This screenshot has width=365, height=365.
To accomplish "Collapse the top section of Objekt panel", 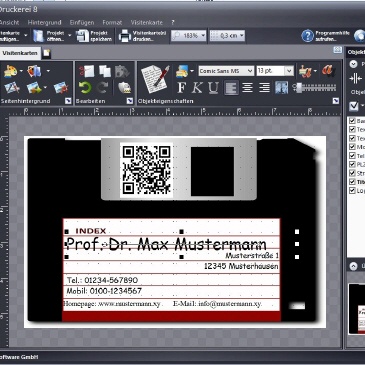I will click(x=353, y=64).
